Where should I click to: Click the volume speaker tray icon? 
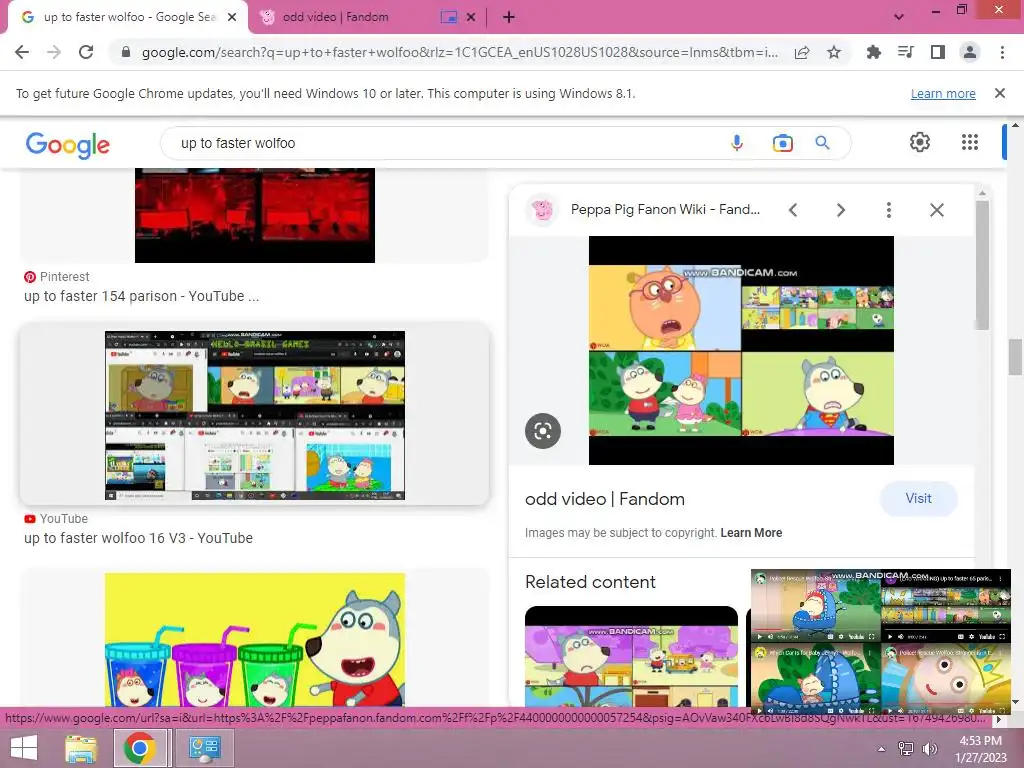click(929, 748)
